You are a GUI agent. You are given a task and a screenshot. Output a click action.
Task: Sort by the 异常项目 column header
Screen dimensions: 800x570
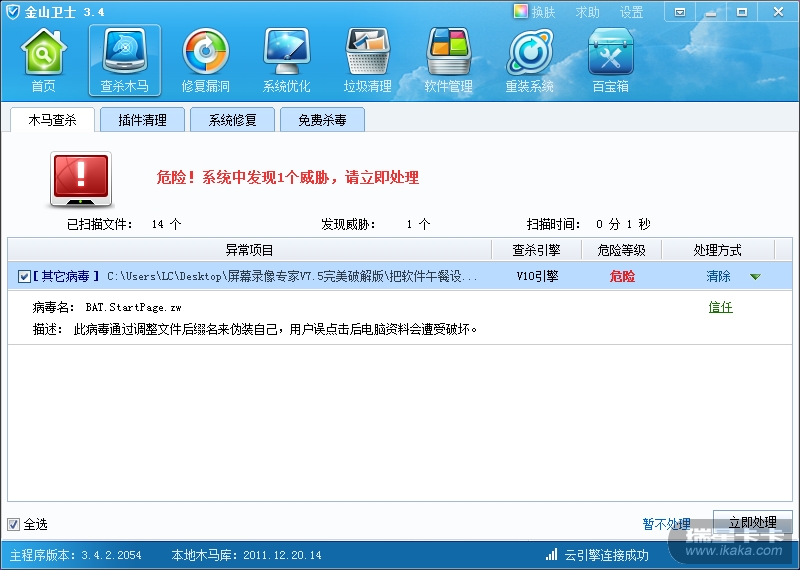coord(249,250)
